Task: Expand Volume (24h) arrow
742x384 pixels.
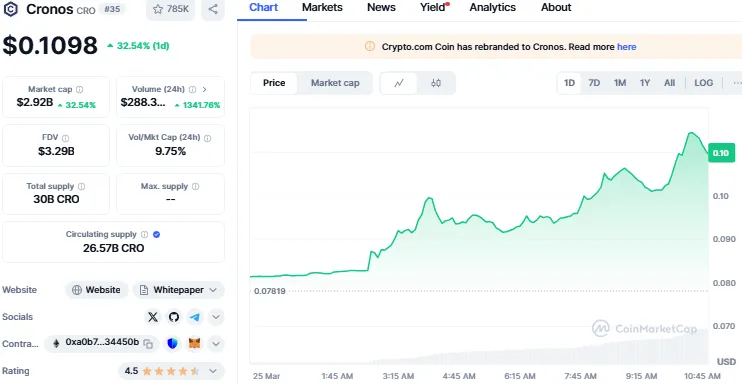Action: (204, 89)
